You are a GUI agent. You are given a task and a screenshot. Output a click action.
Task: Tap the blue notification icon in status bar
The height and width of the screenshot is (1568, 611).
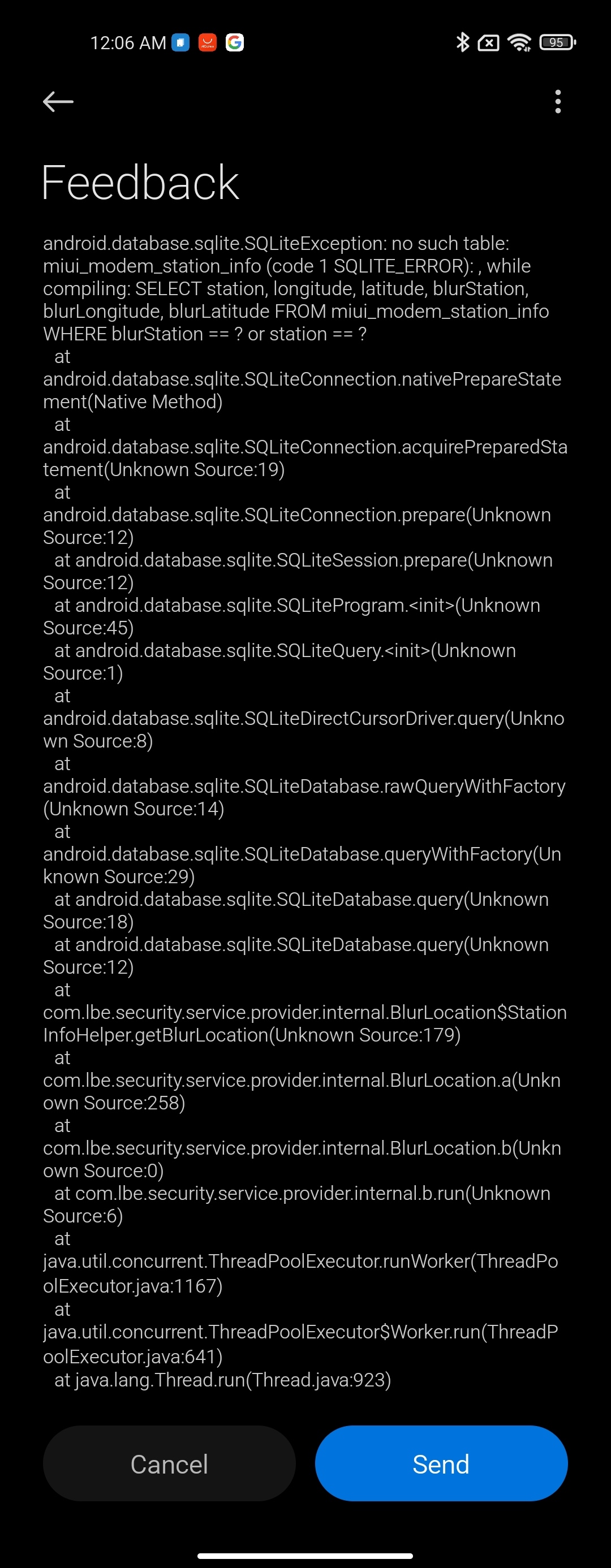[x=180, y=42]
